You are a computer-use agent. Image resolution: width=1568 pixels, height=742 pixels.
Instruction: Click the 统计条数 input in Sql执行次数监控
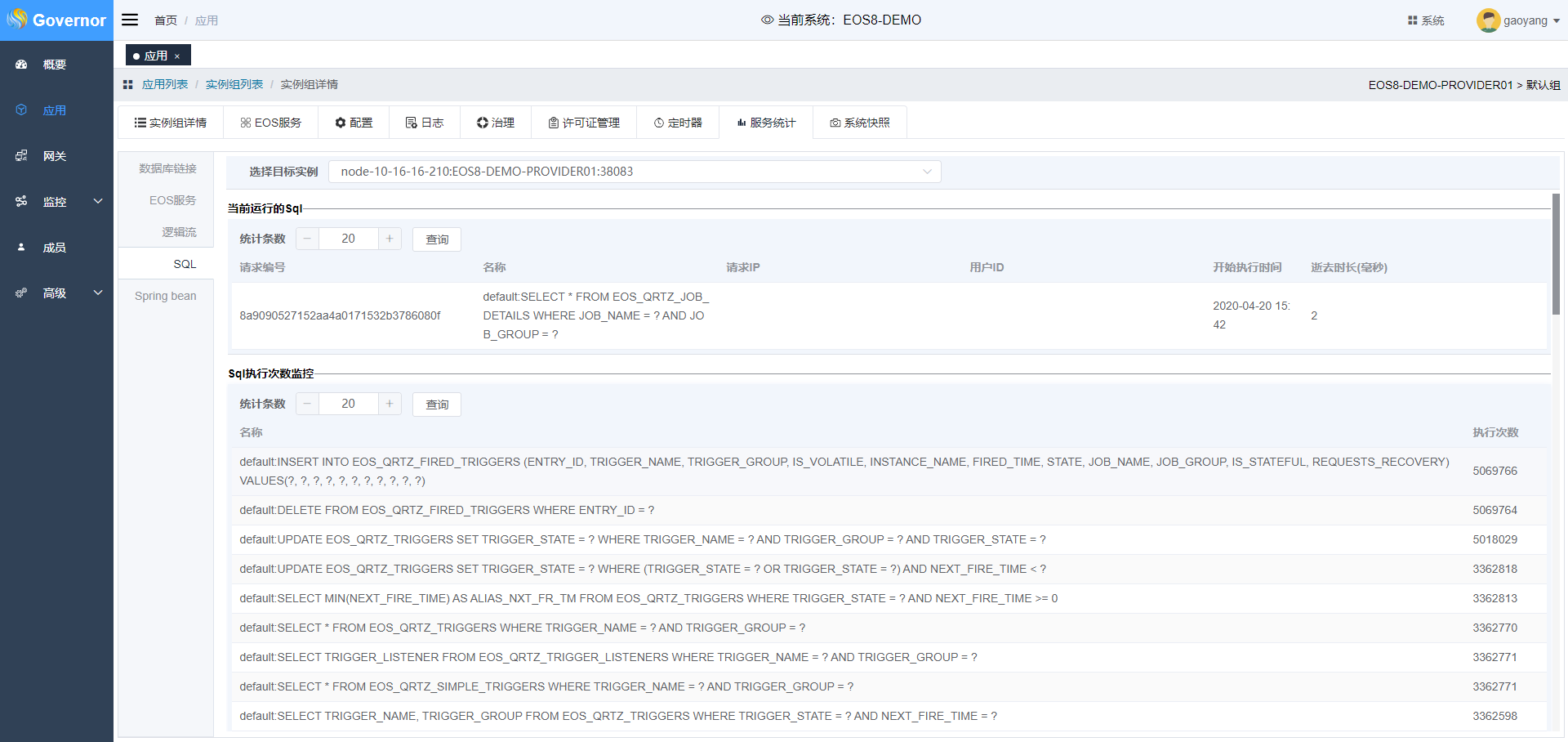point(349,404)
